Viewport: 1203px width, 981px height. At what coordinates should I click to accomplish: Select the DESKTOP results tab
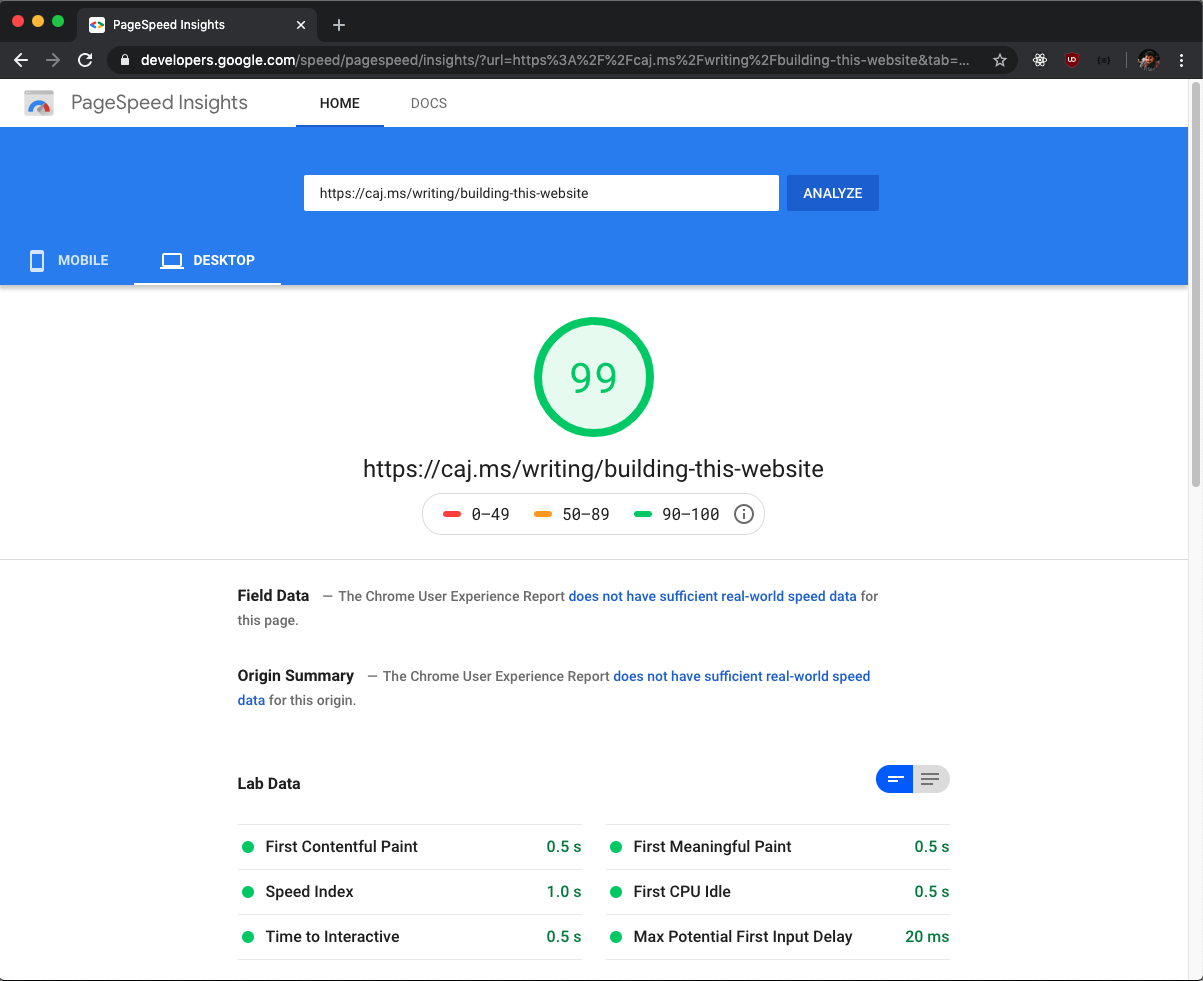pos(207,260)
